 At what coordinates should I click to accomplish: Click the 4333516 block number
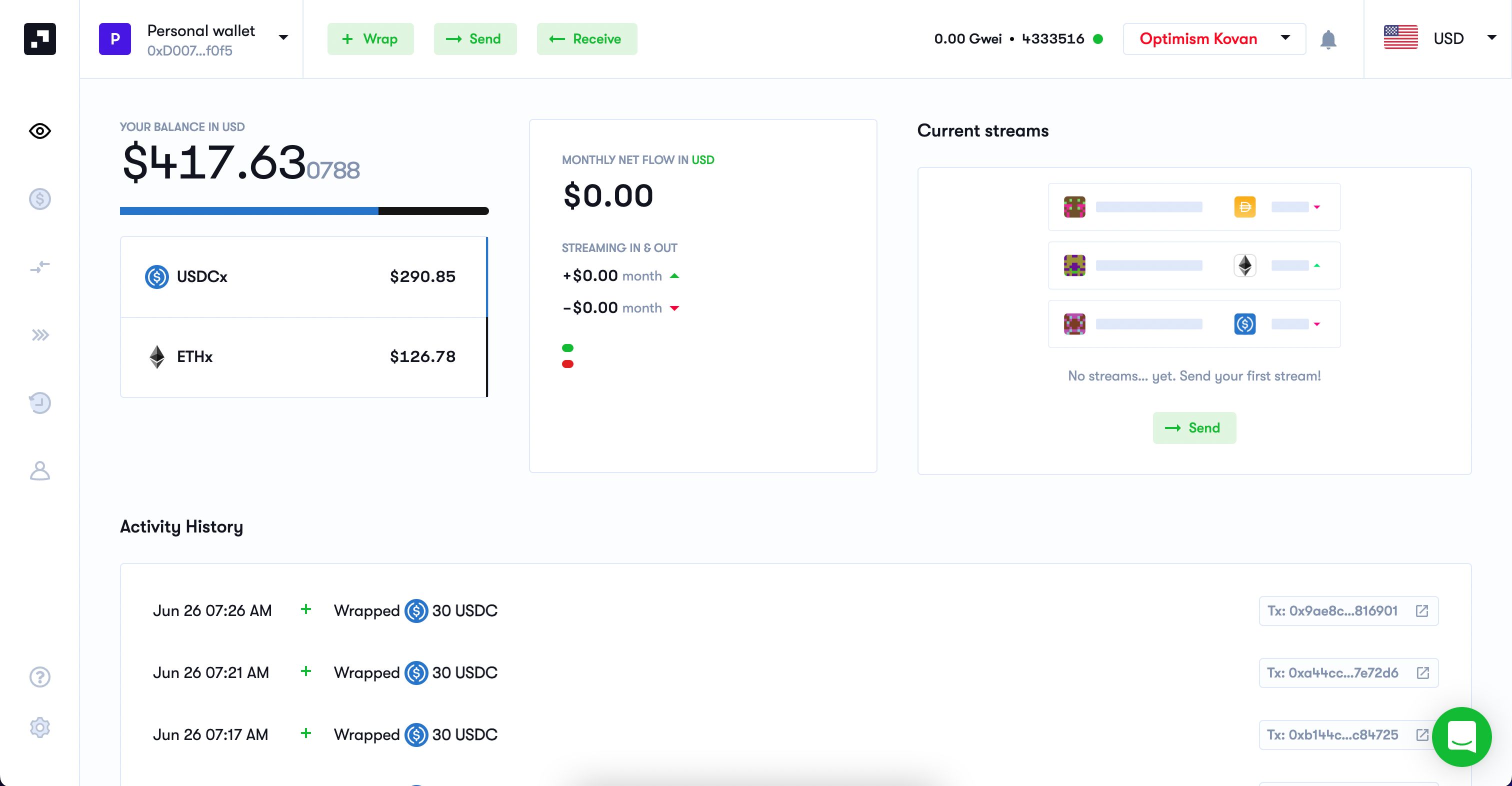(x=1053, y=39)
